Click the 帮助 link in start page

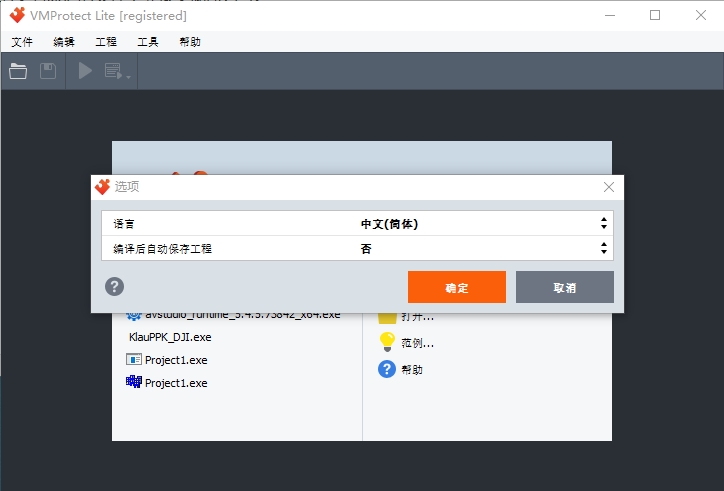click(x=412, y=370)
